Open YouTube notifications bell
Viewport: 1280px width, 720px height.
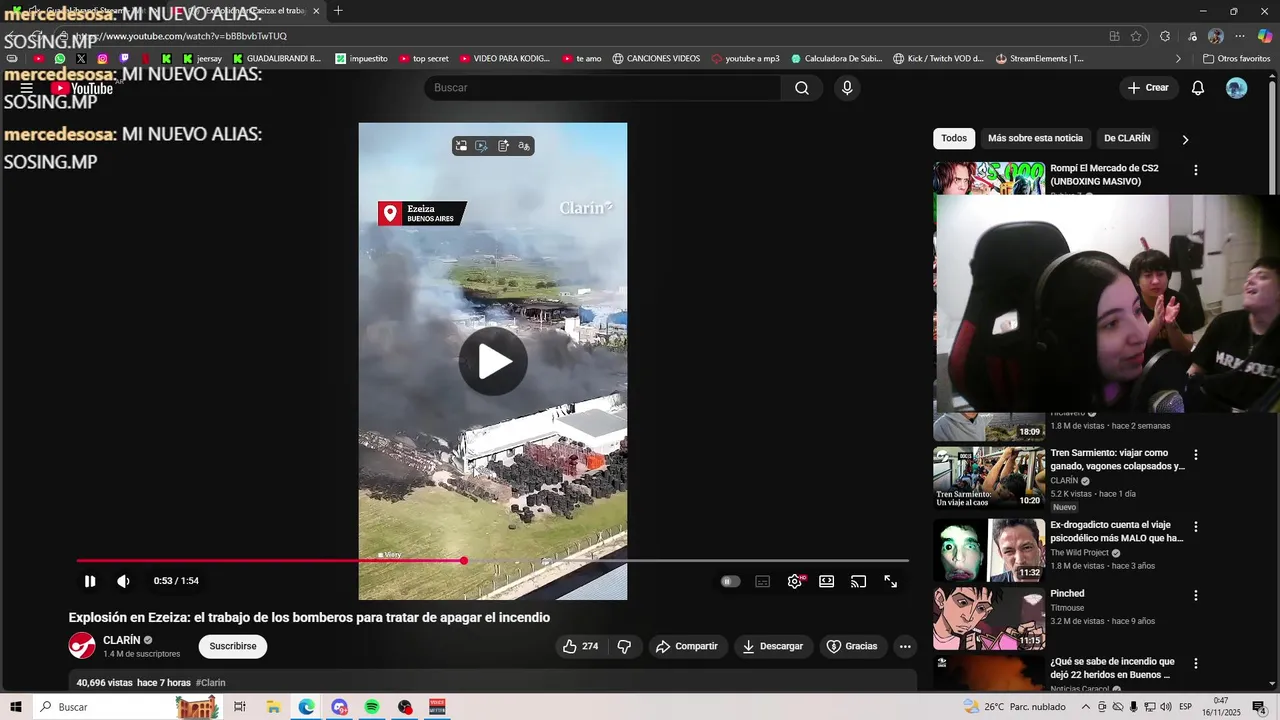(1198, 88)
